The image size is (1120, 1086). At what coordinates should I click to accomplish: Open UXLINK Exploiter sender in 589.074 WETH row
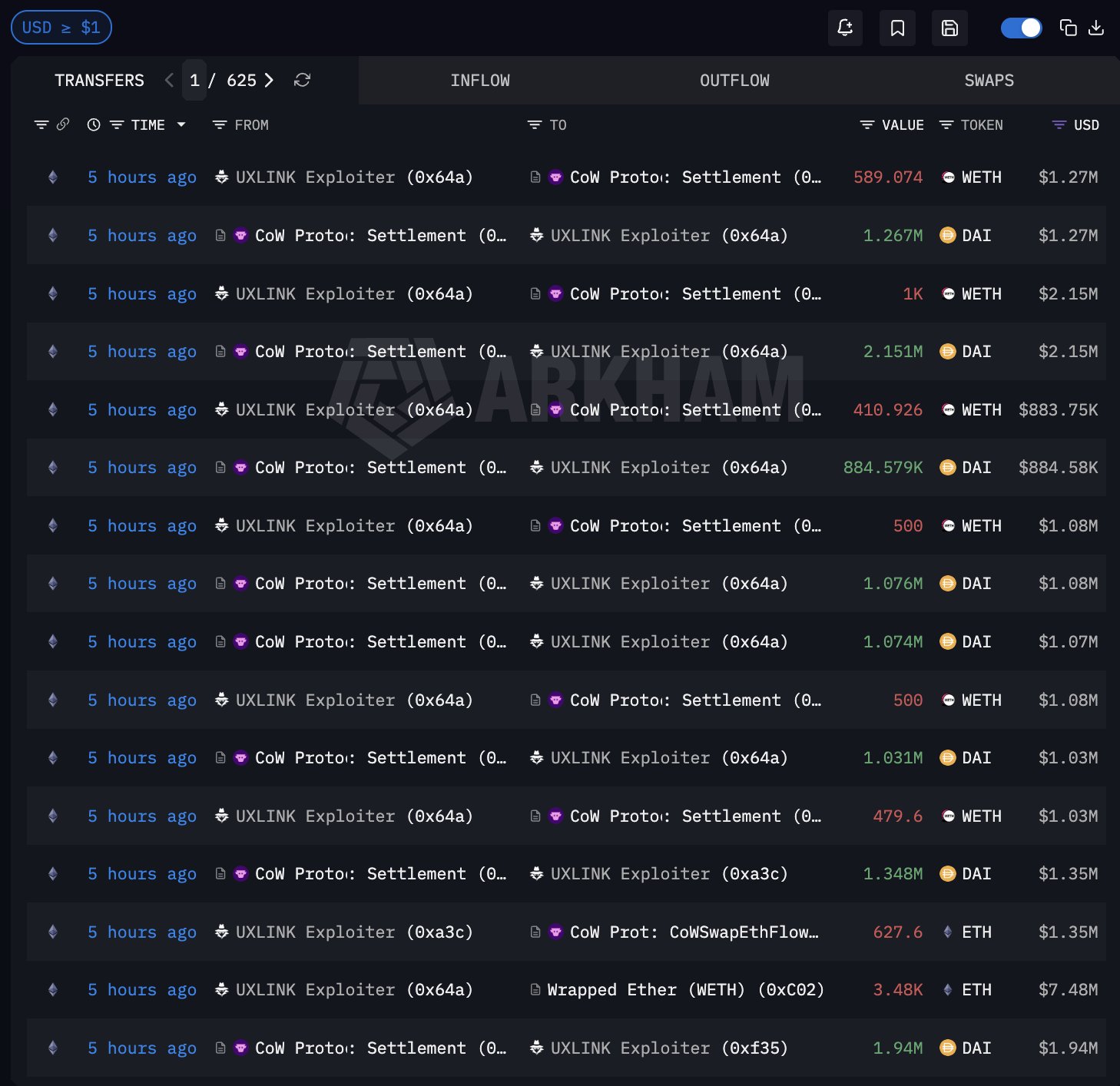353,177
